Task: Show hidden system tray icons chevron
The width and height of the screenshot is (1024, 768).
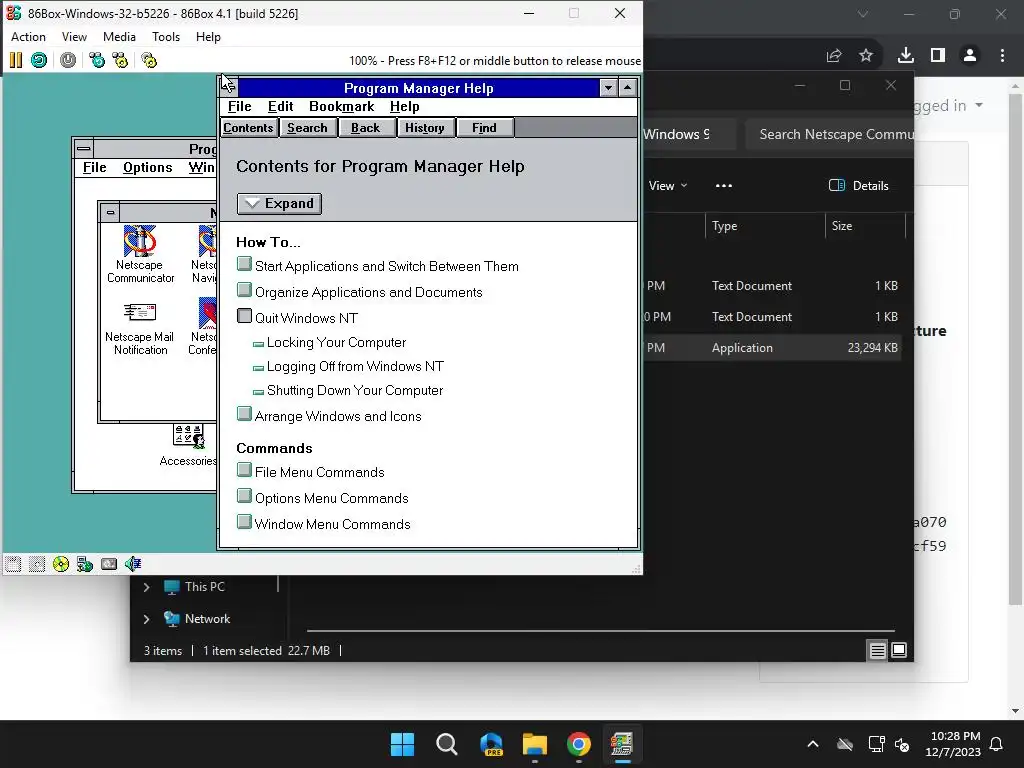Action: [813, 744]
